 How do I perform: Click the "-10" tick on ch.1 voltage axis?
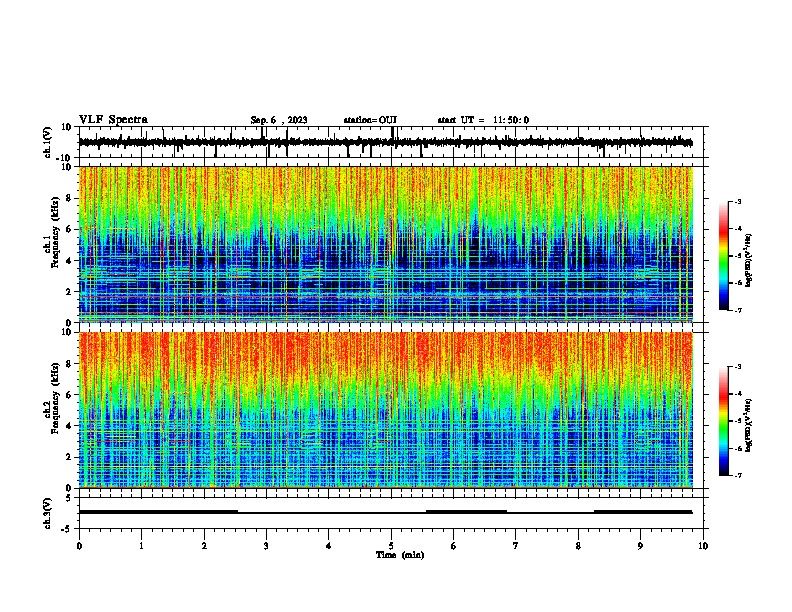(65, 158)
